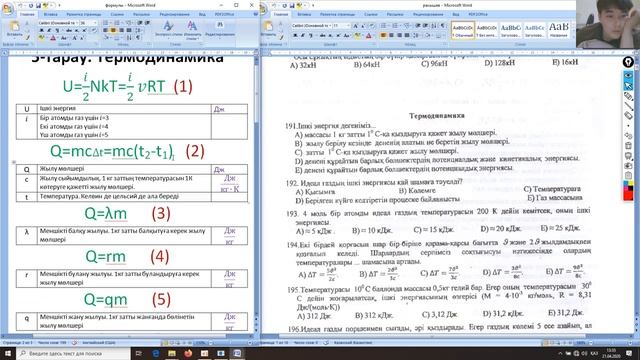Screen dimensions: 640x360
Task: Click Clear Formatting in test questions window
Action: pyautogui.click(x=372, y=26)
